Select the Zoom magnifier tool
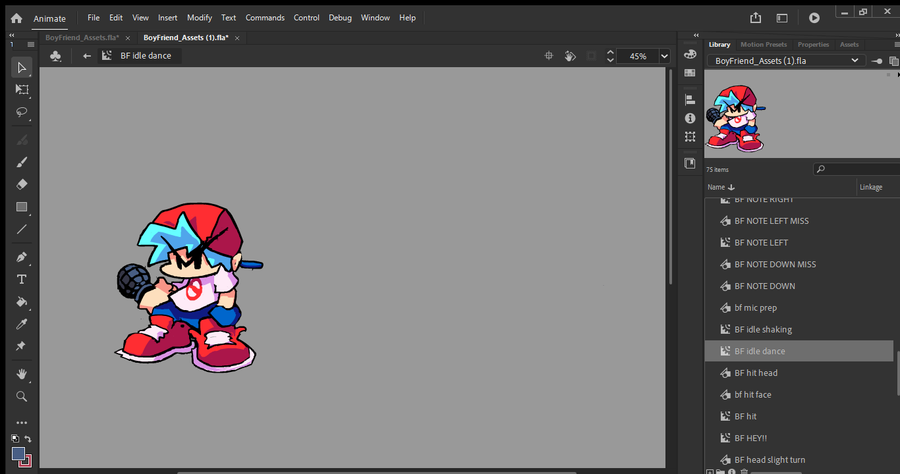The image size is (900, 474). tap(22, 396)
